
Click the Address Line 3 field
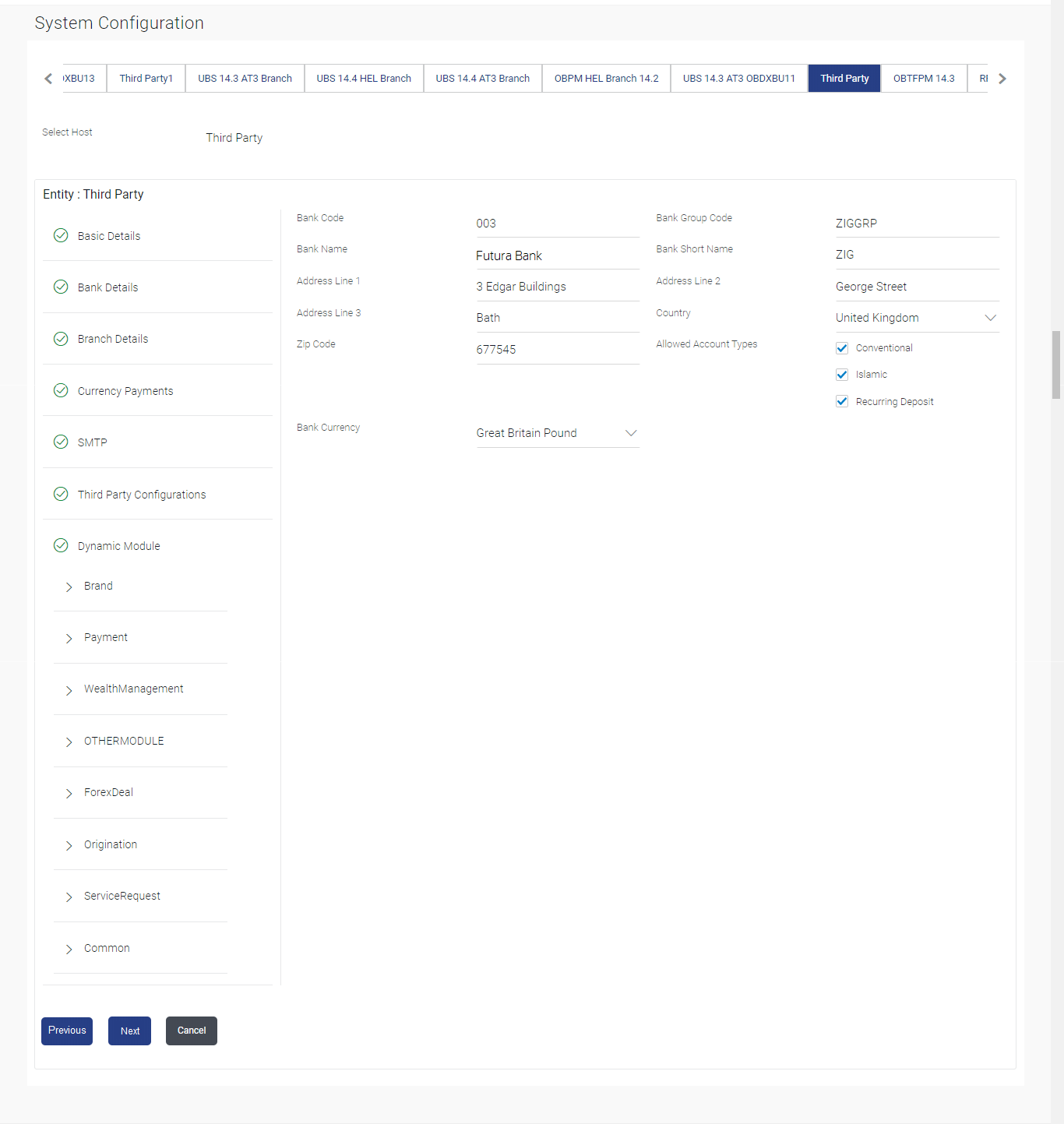tap(558, 318)
